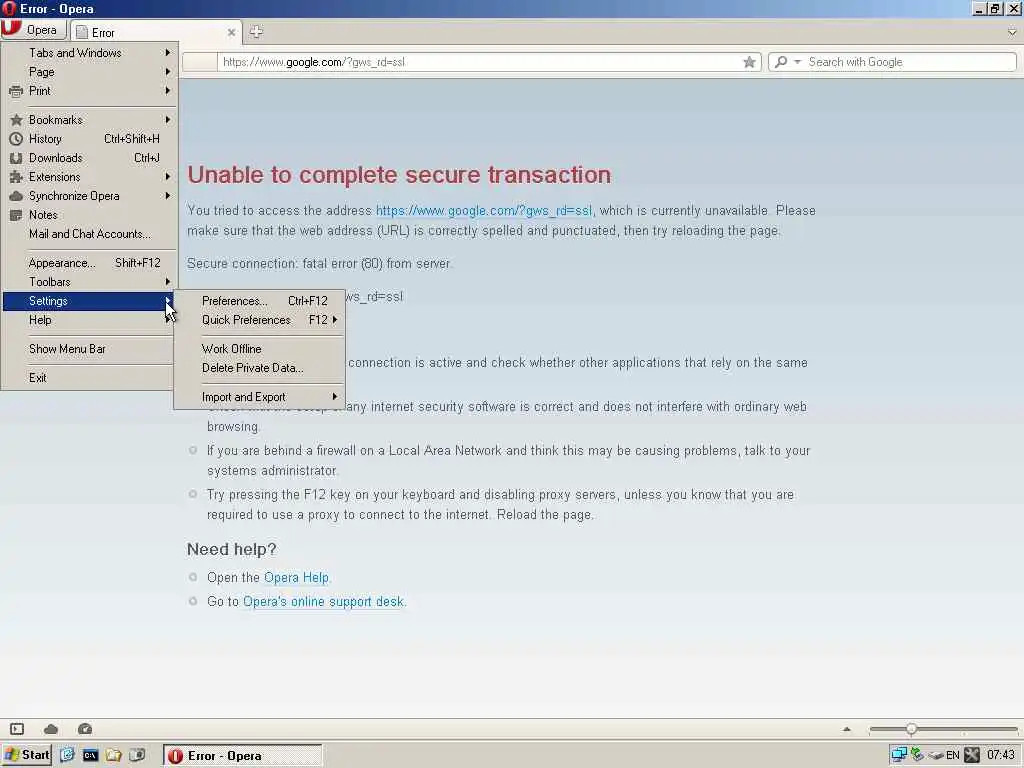
Task: Click the printer icon beside Print
Action: click(16, 91)
